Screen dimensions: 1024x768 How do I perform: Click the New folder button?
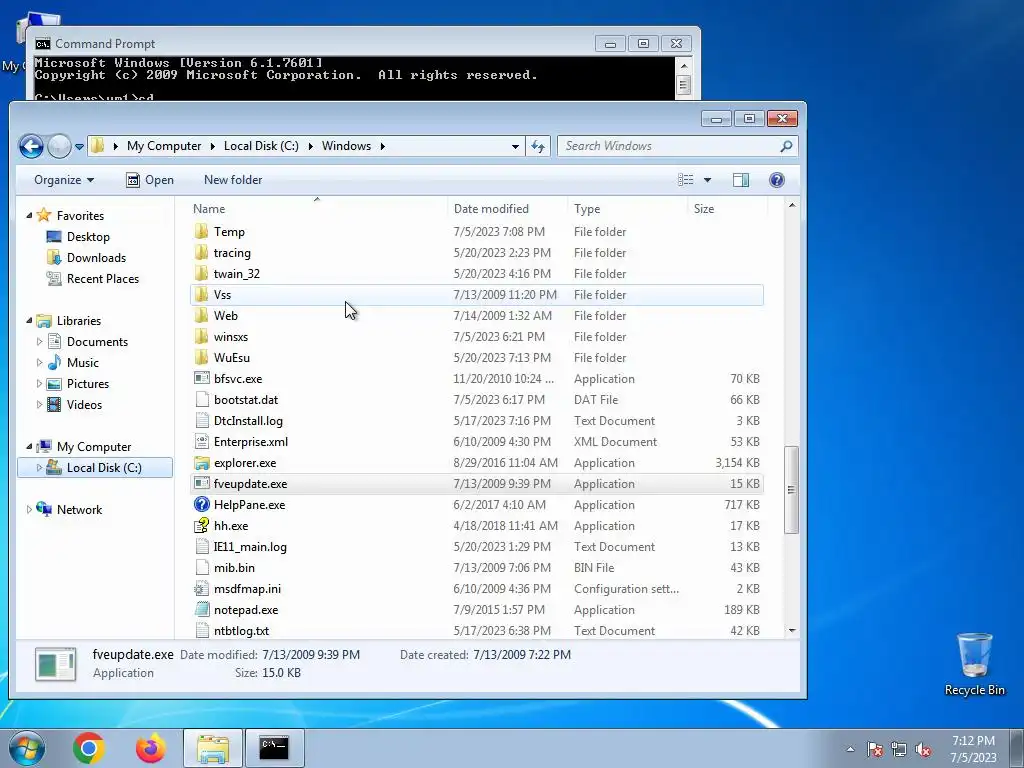pyautogui.click(x=233, y=180)
